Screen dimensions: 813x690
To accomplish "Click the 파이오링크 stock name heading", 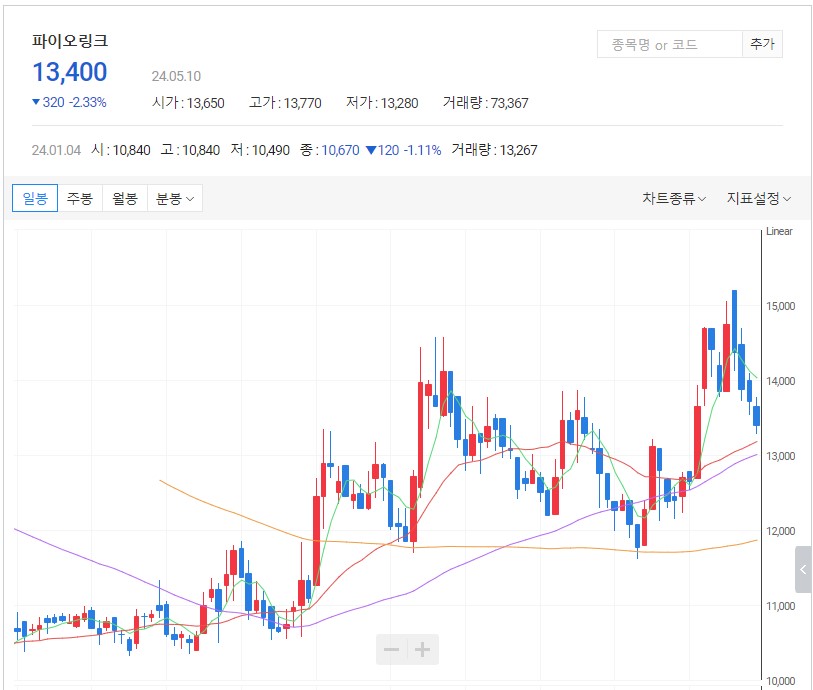I will [x=70, y=41].
